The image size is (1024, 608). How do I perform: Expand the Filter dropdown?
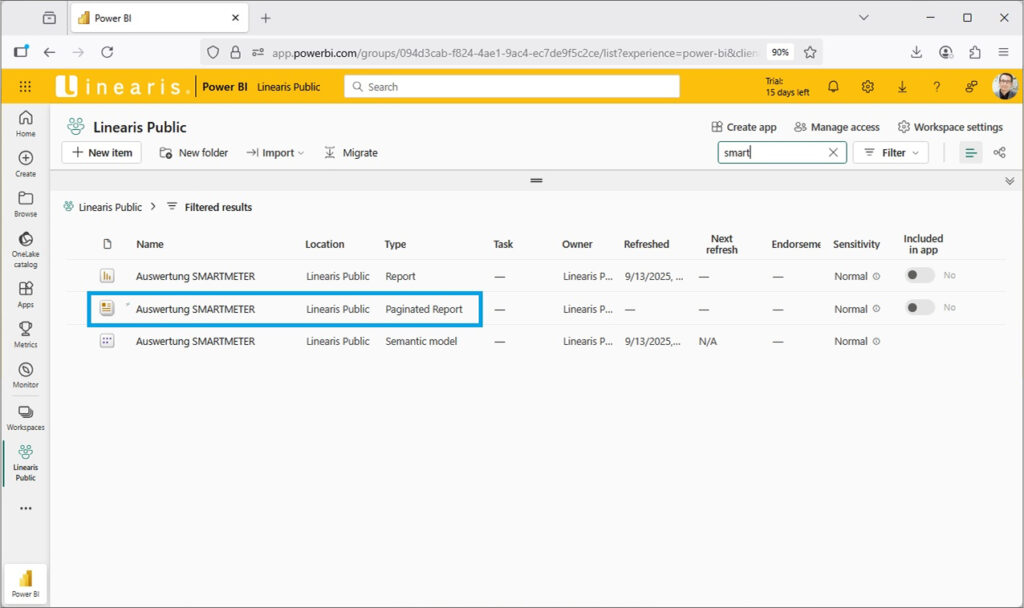[x=890, y=153]
